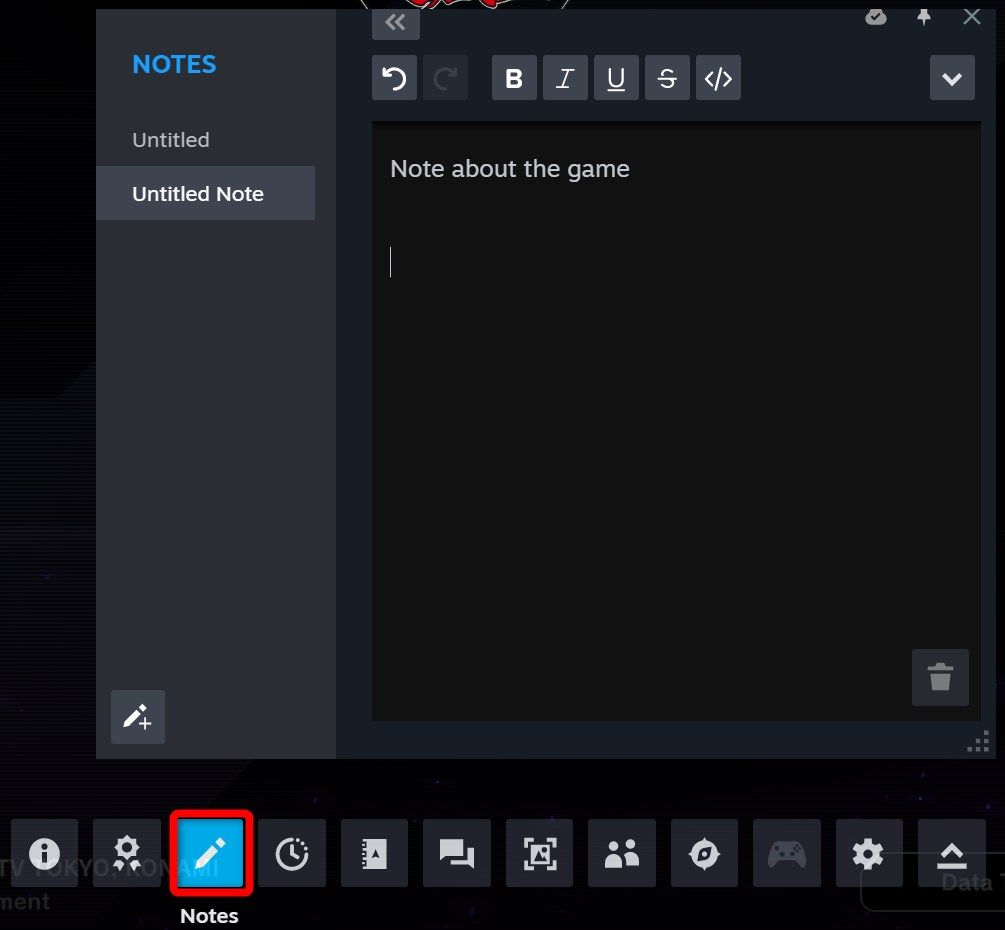Expand extra formatting options with the chevron
1005x930 pixels.
[951, 77]
